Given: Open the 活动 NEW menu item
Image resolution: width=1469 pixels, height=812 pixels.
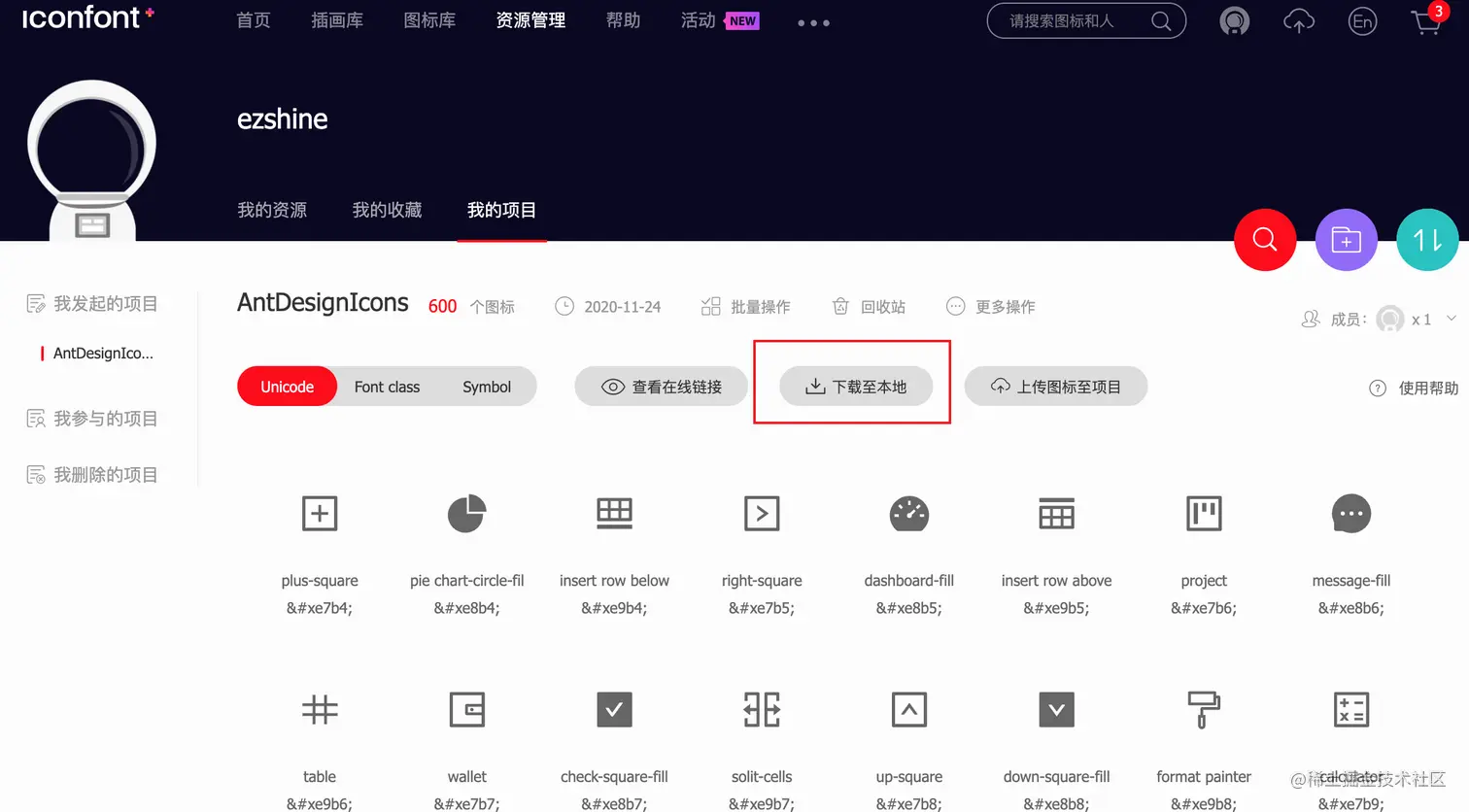Looking at the screenshot, I should pos(720,20).
